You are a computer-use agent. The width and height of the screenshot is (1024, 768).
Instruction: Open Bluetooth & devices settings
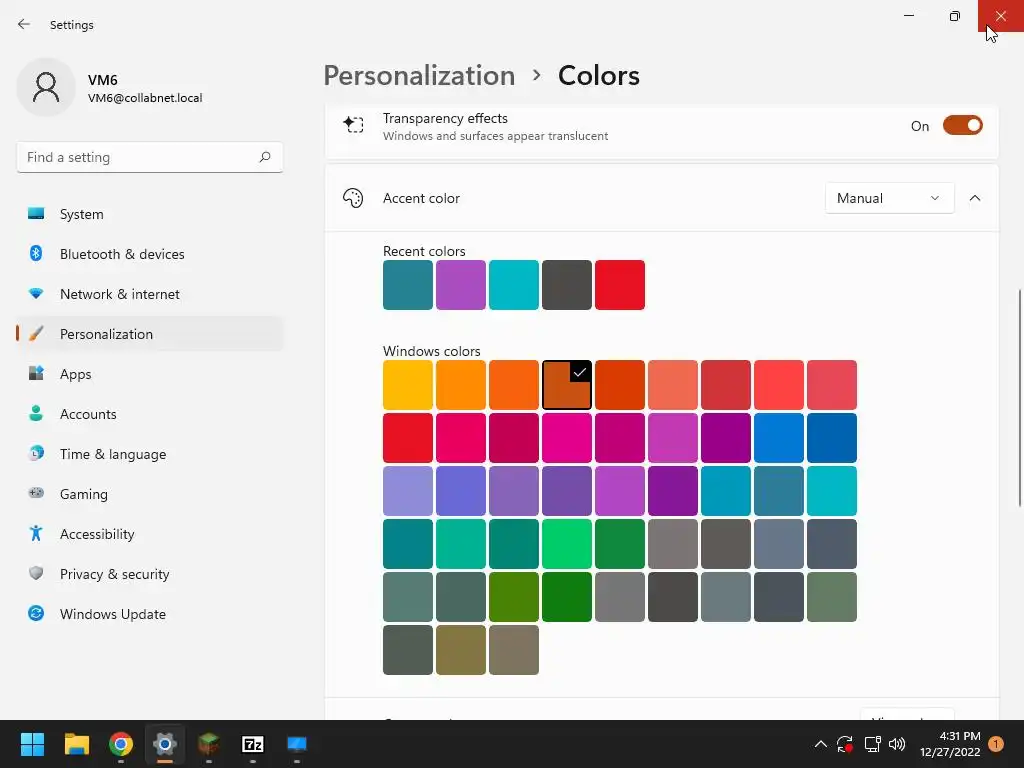(149, 253)
